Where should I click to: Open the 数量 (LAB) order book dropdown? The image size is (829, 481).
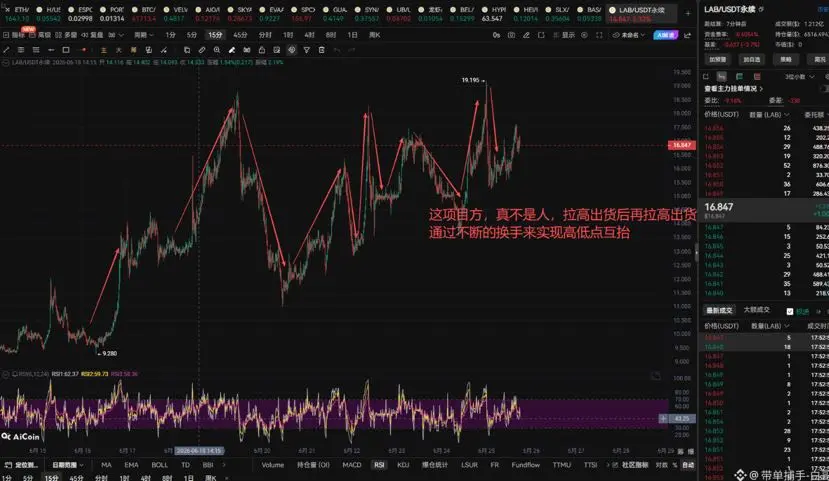tap(769, 115)
